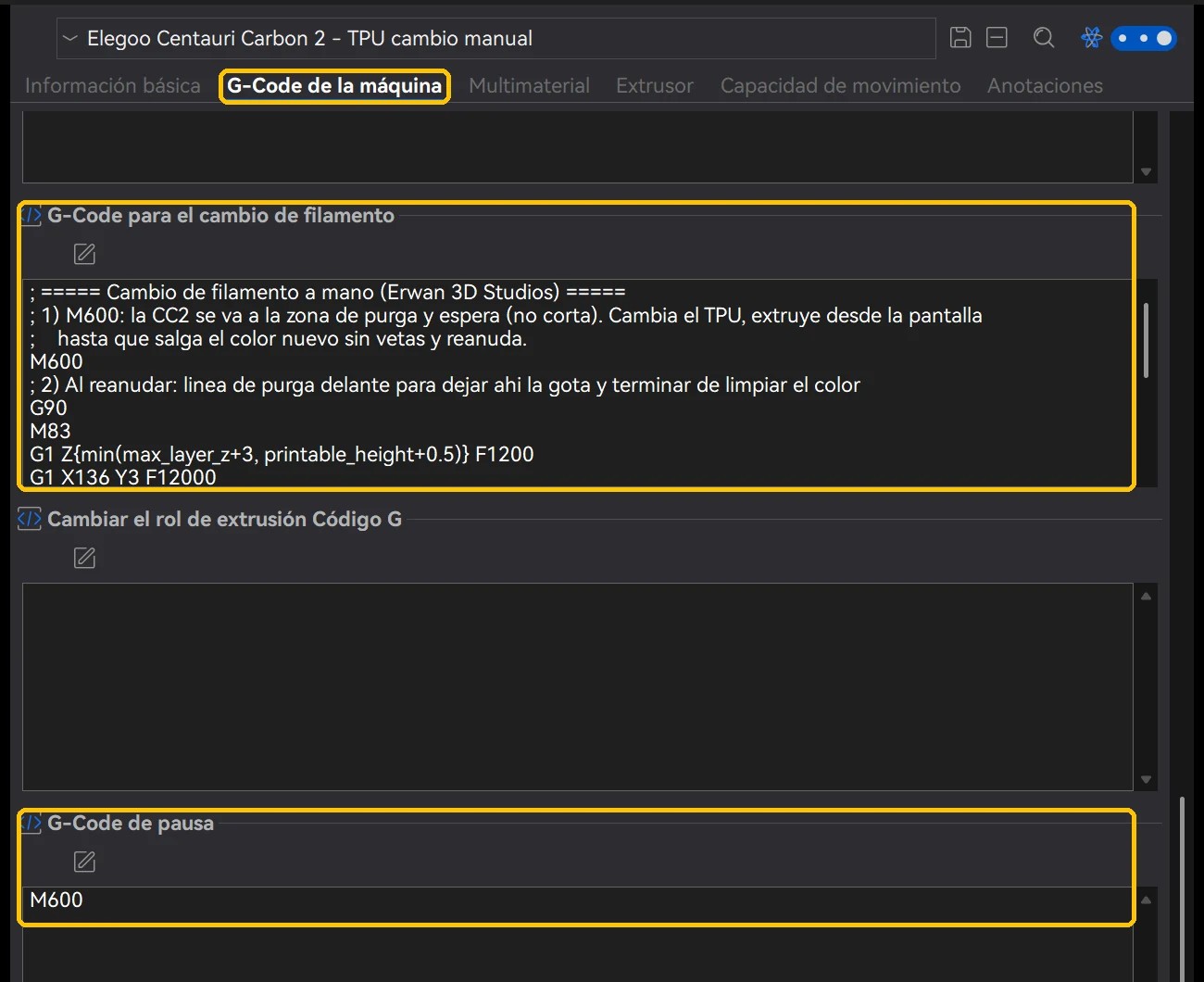This screenshot has height=982, width=1204.
Task: Click the '; 2) Al reanudar' comment line
Action: click(445, 385)
